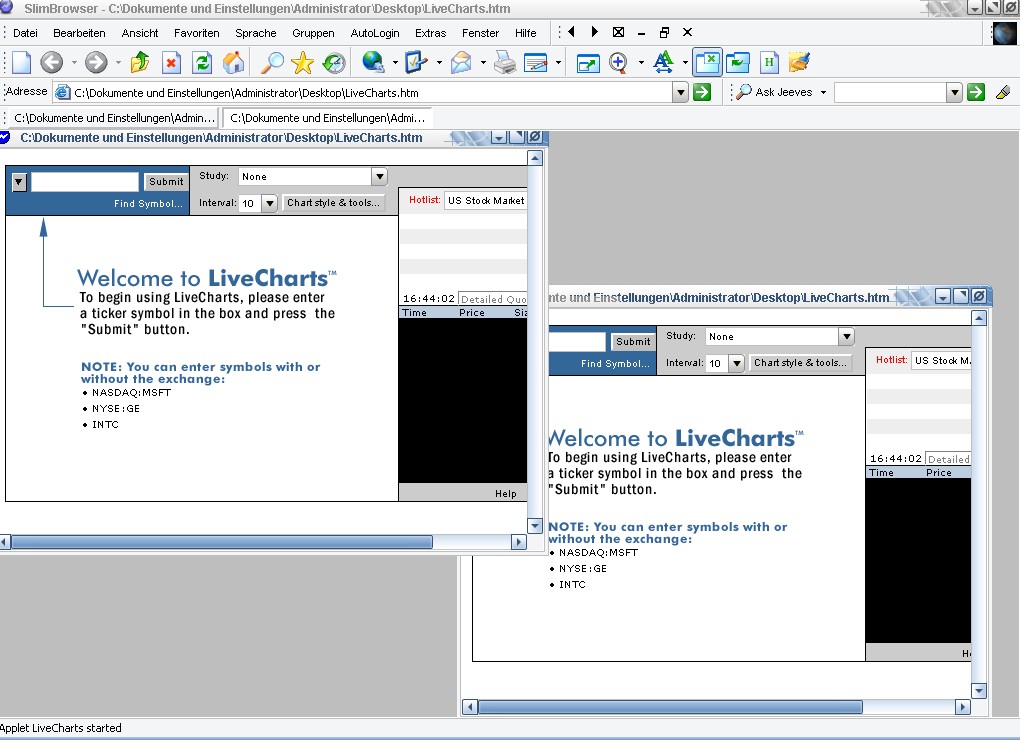1020x740 pixels.
Task: Stop loading with the red X icon
Action: pos(171,62)
